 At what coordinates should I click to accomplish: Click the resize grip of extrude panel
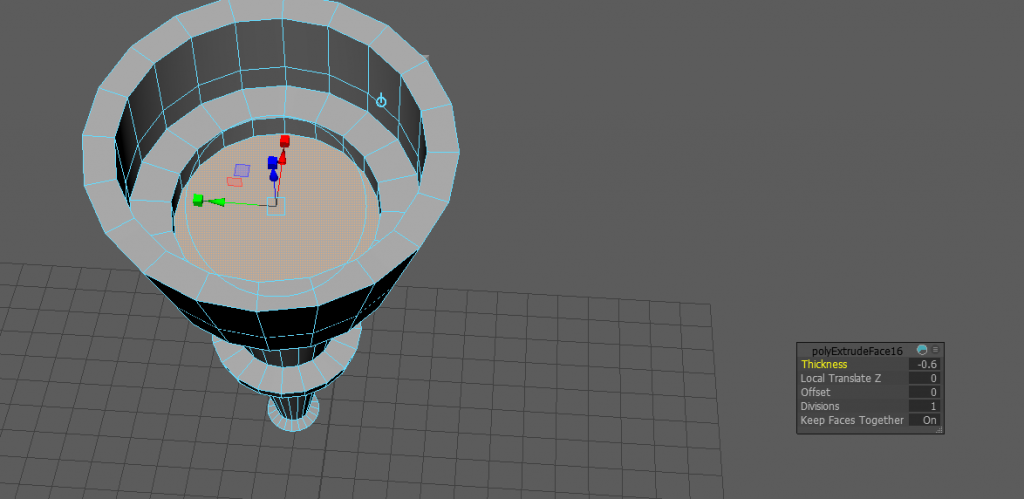tap(938, 429)
